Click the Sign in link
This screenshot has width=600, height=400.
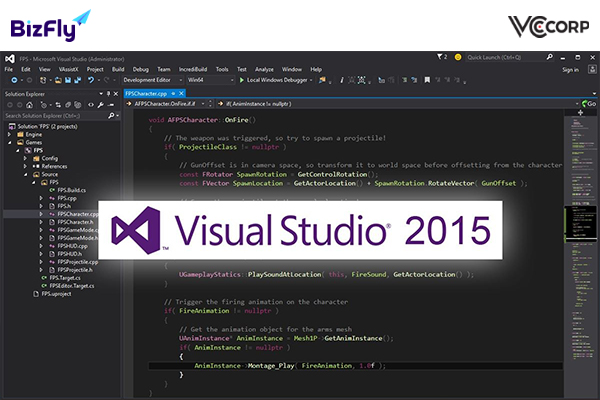coord(570,70)
